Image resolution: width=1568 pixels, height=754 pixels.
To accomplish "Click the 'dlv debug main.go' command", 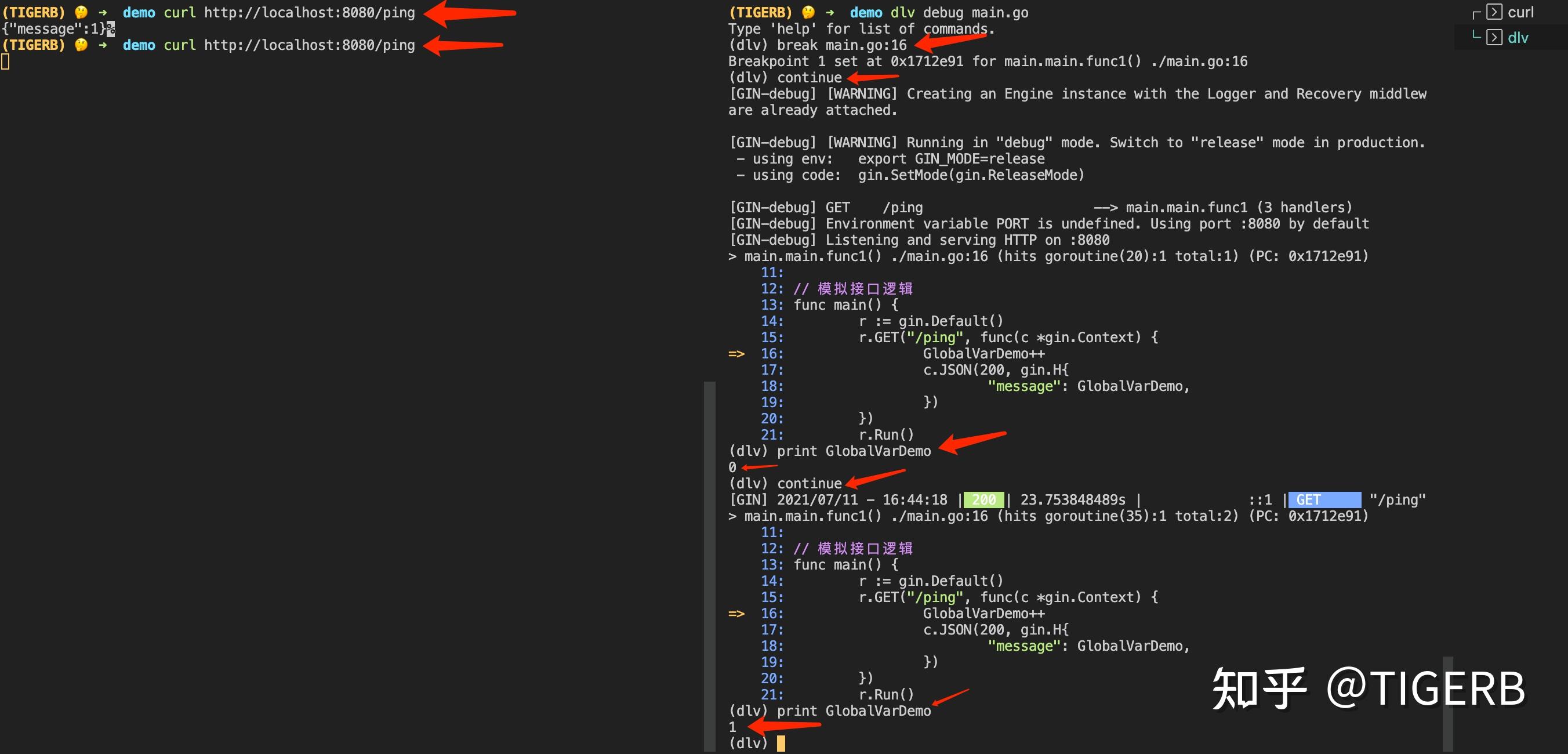I will pyautogui.click(x=959, y=12).
